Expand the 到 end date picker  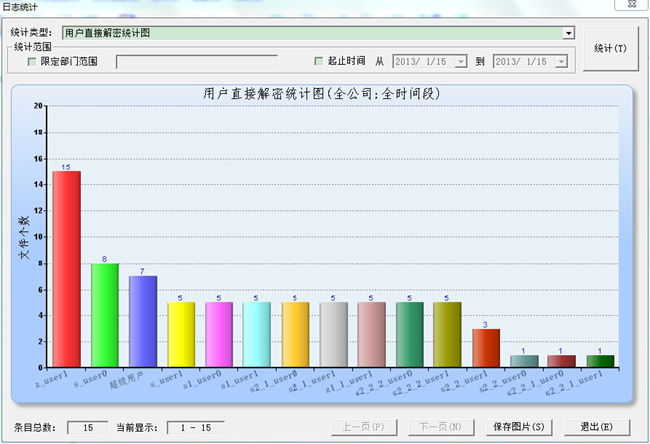pos(569,61)
